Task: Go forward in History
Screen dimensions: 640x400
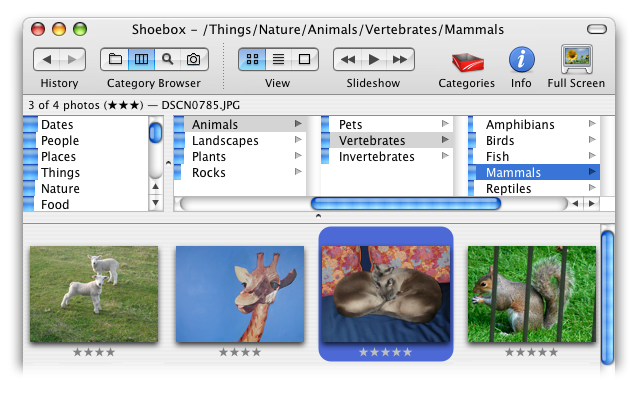Action: (x=72, y=60)
